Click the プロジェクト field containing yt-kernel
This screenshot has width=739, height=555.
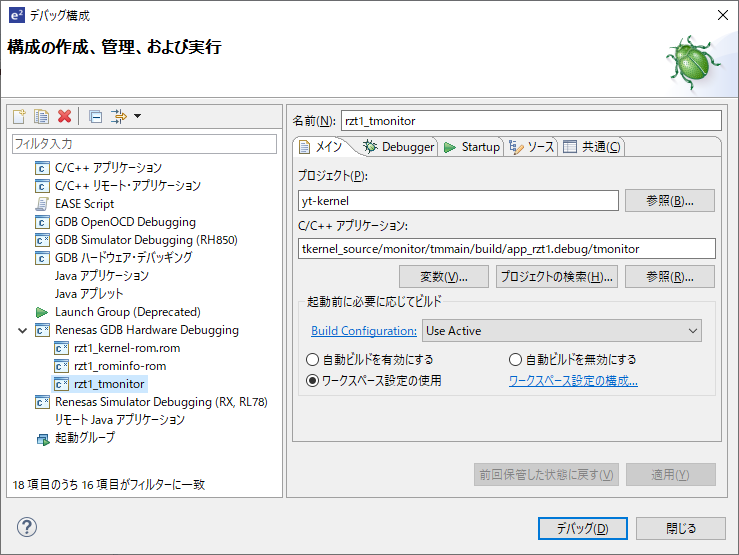(458, 201)
